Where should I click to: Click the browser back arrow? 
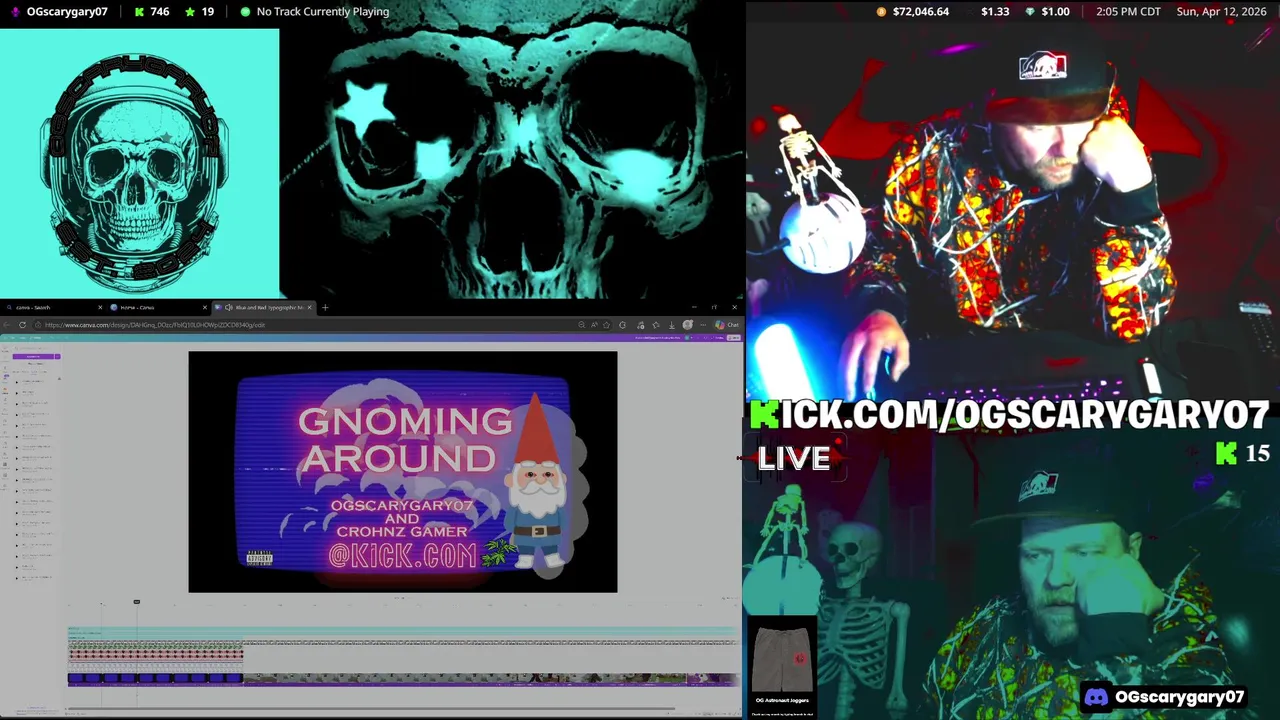[x=7, y=325]
